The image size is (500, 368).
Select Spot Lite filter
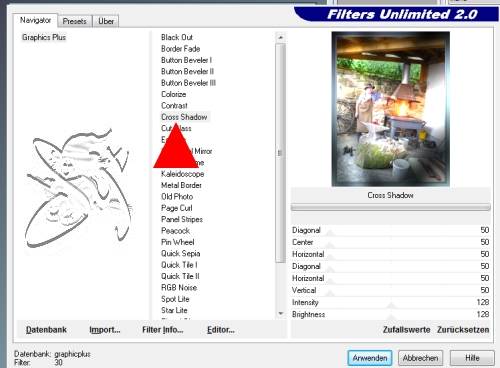[175, 299]
